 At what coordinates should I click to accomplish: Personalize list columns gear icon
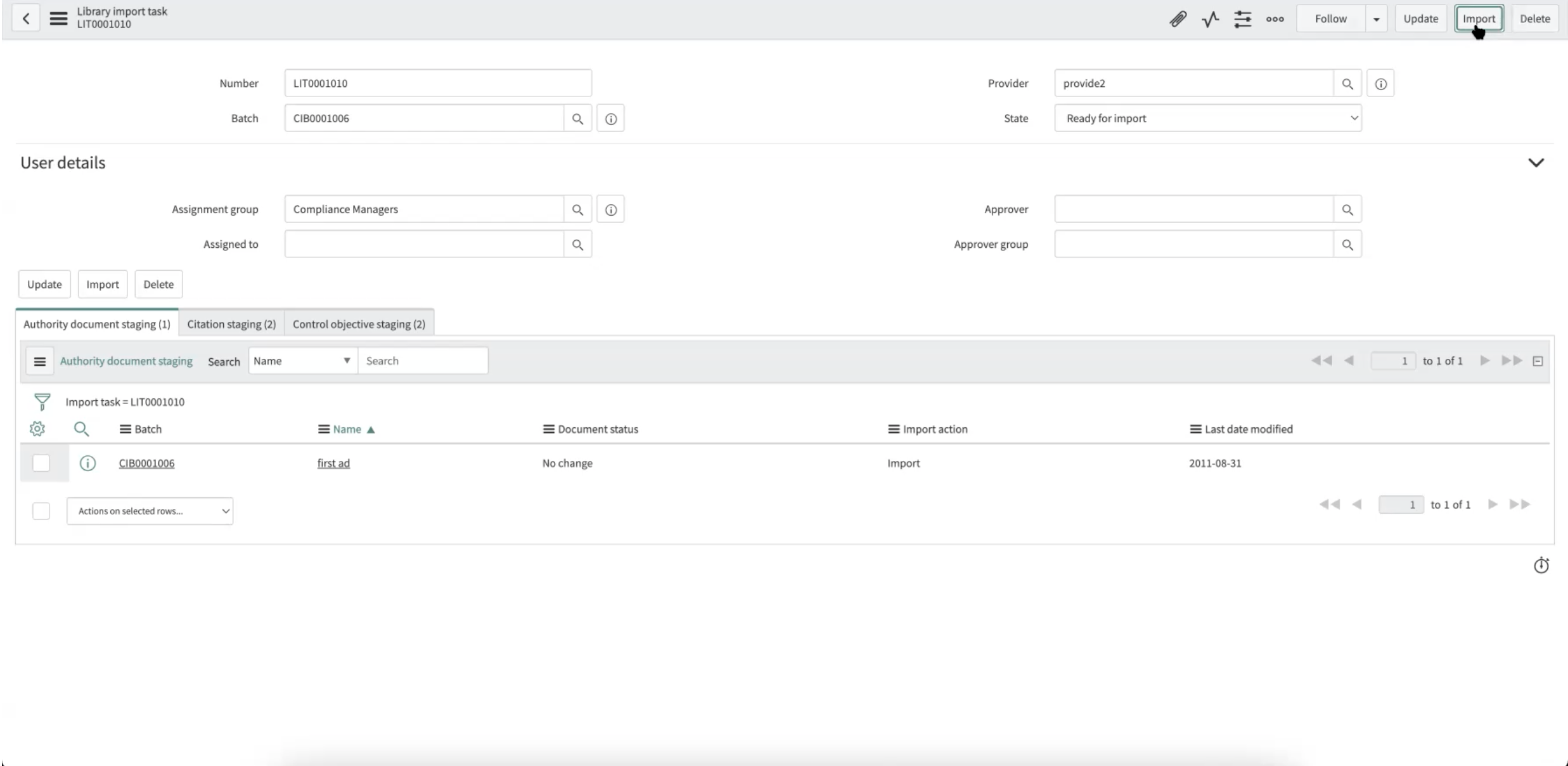click(37, 429)
